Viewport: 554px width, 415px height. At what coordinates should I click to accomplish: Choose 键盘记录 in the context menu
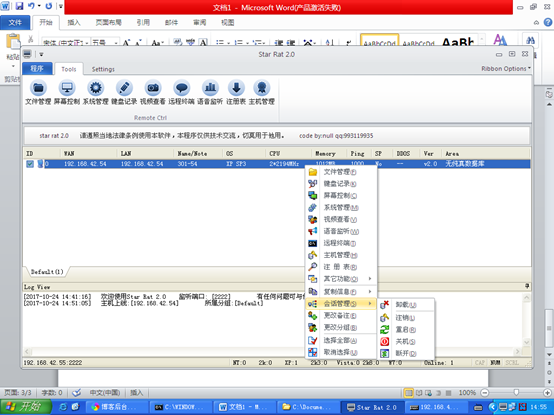coord(341,184)
